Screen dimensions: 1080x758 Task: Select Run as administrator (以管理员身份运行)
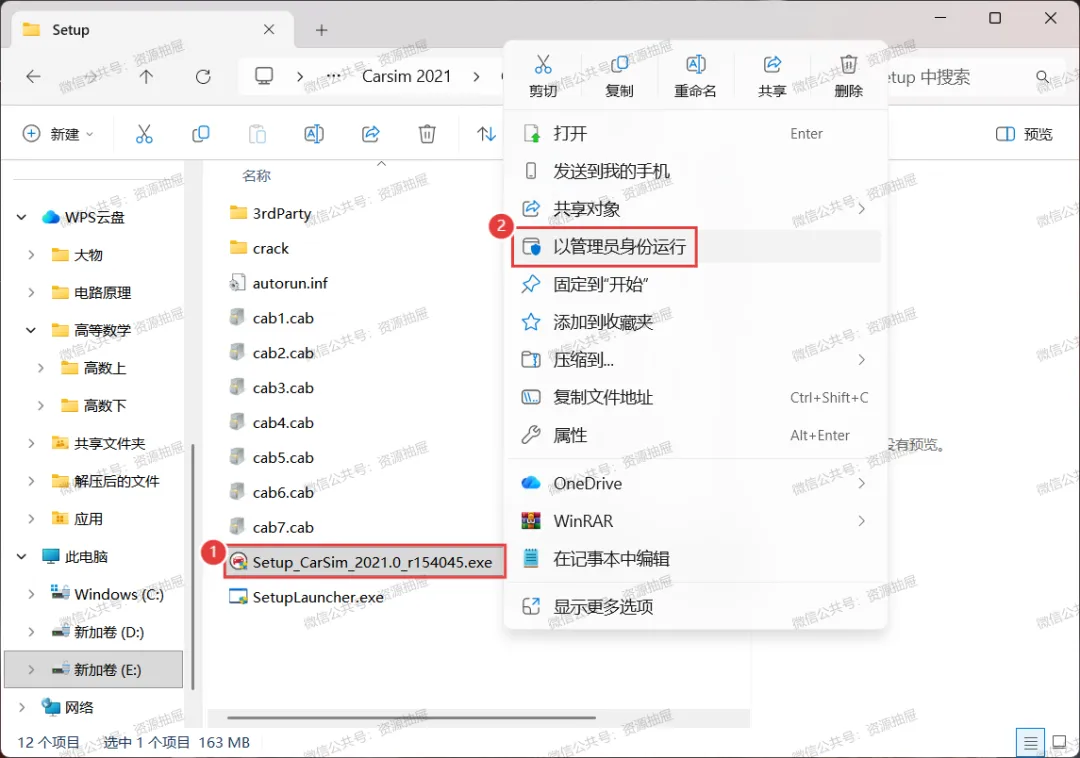coord(693,246)
